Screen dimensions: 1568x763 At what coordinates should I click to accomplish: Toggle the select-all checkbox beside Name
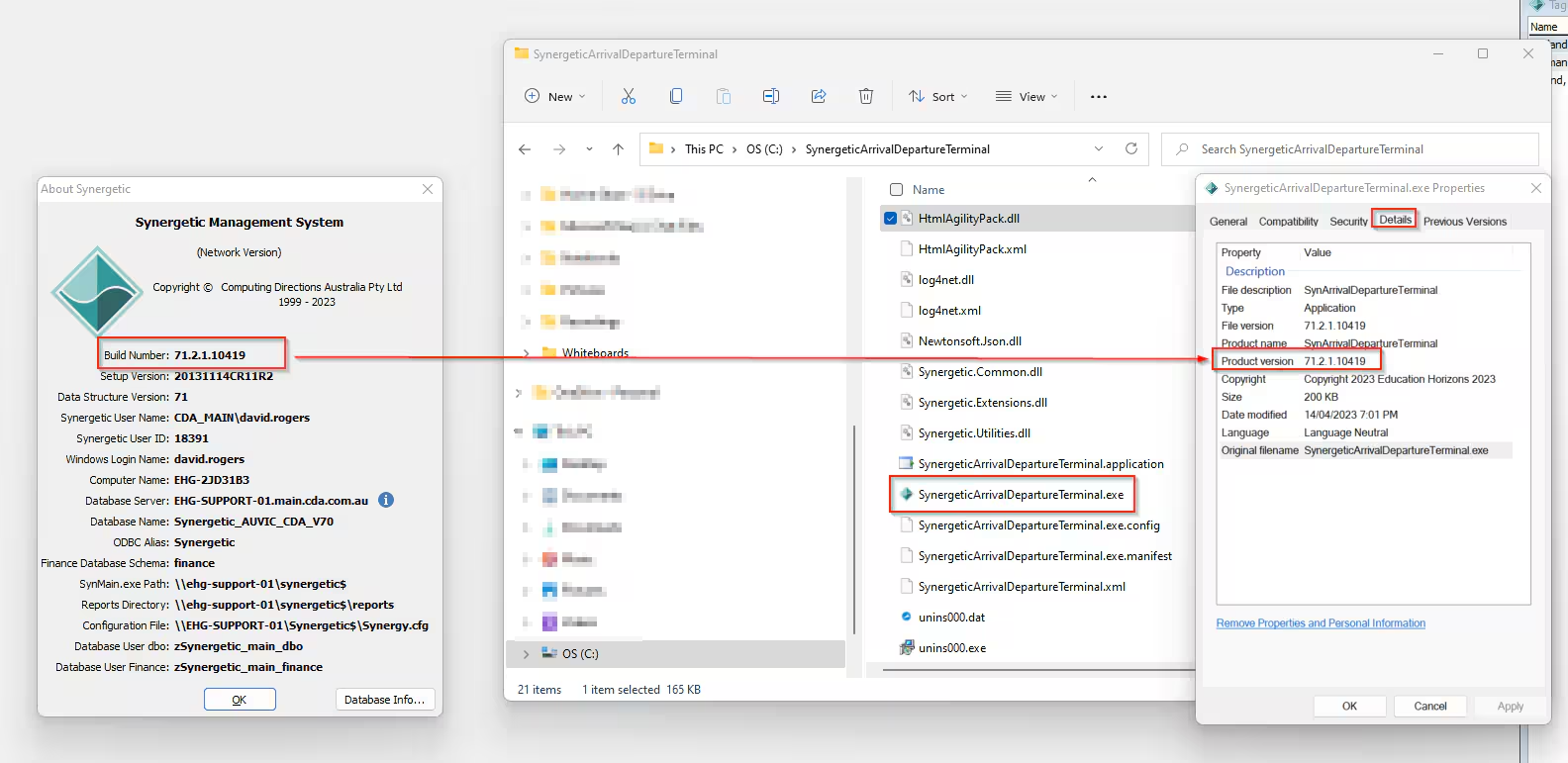pyautogui.click(x=896, y=190)
